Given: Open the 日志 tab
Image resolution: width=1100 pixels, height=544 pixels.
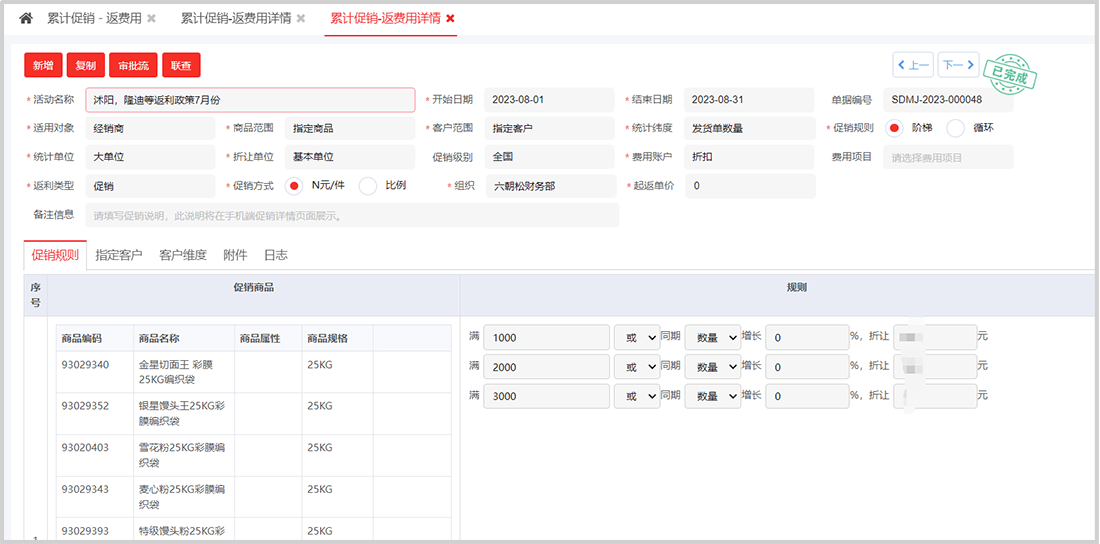Looking at the screenshot, I should (275, 255).
